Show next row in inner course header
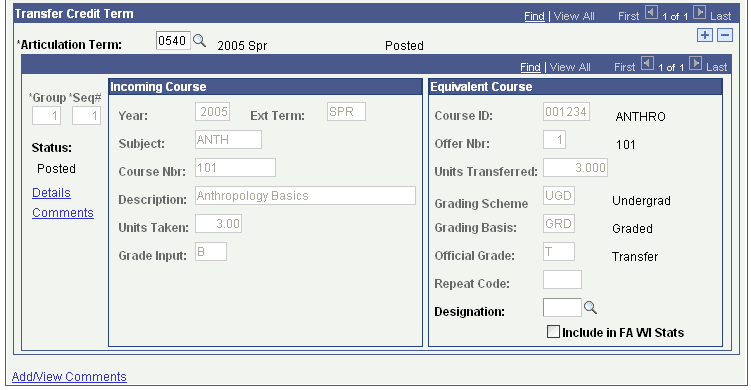The height and width of the screenshot is (390, 751). tap(696, 64)
